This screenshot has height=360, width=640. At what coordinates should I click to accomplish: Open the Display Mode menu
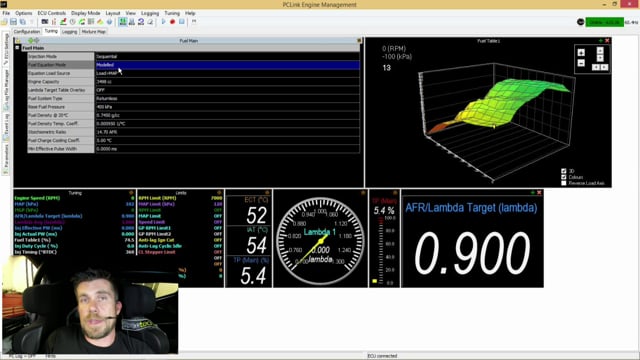(85, 13)
